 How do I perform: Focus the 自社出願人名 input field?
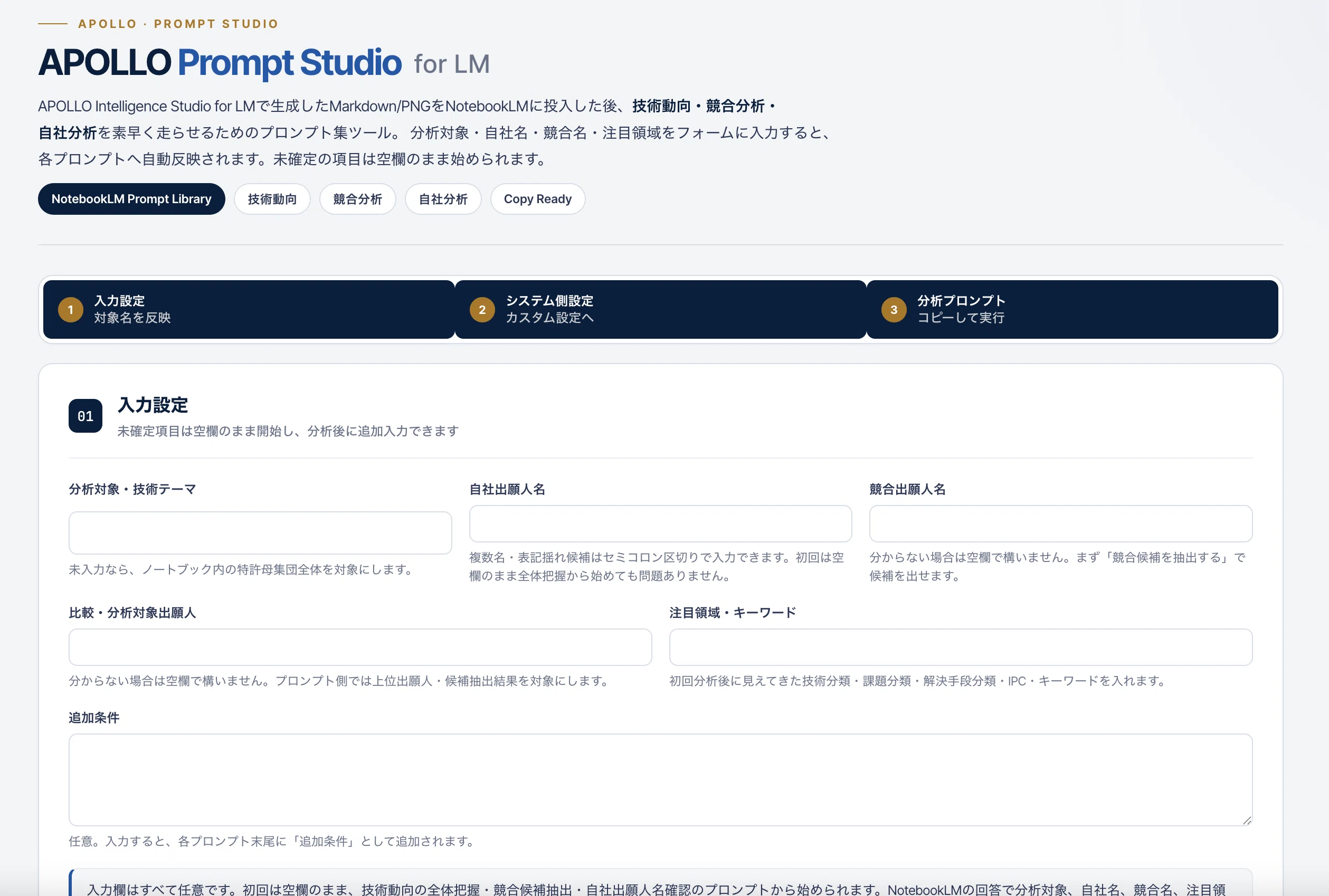pos(660,523)
